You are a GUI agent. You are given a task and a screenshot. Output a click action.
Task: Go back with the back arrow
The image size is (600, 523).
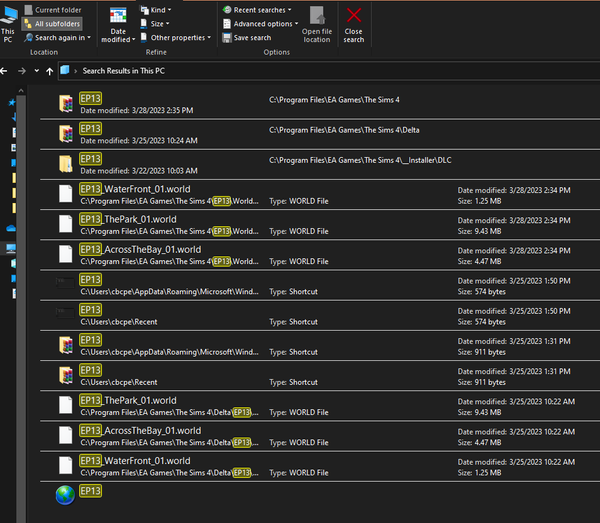click(4, 71)
